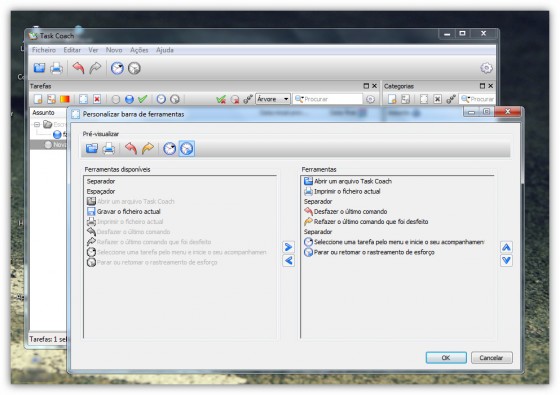Move selected tool down with down arrow
This screenshot has height=395, width=560.
(506, 260)
